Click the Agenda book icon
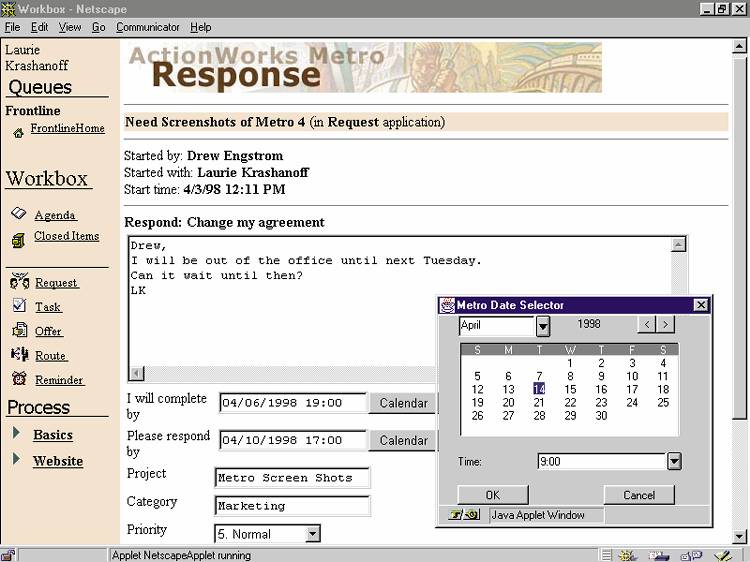The width and height of the screenshot is (750, 562). coord(19,213)
